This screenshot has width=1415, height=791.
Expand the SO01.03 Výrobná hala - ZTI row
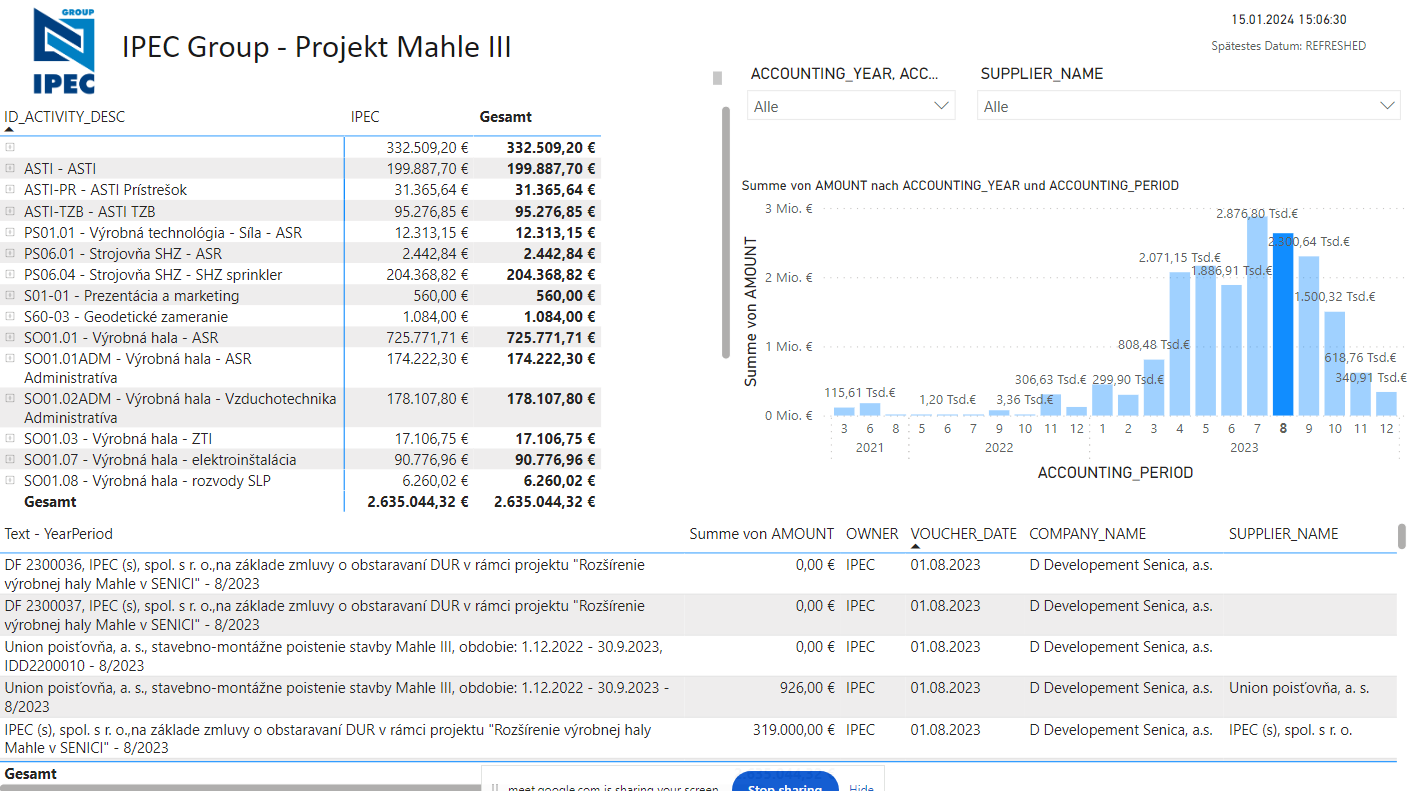point(10,439)
